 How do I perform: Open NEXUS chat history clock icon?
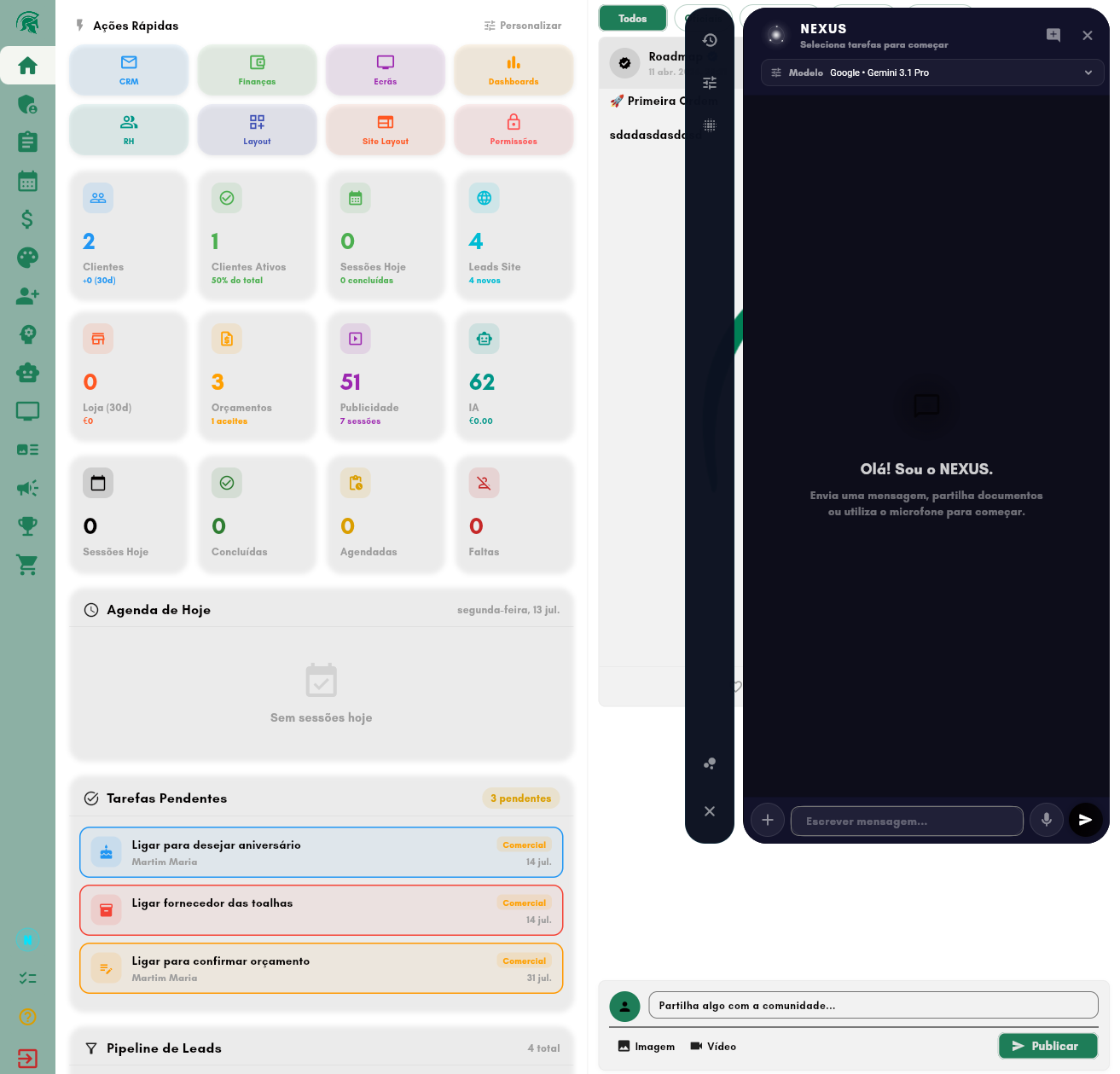(710, 40)
